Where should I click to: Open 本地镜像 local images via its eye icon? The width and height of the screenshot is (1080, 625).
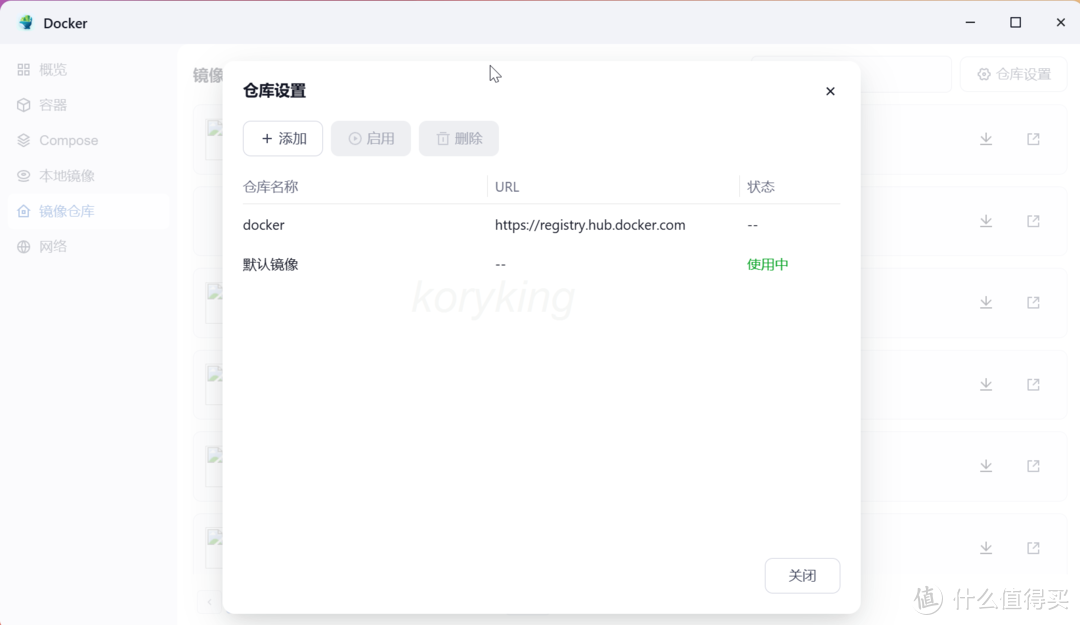22,175
